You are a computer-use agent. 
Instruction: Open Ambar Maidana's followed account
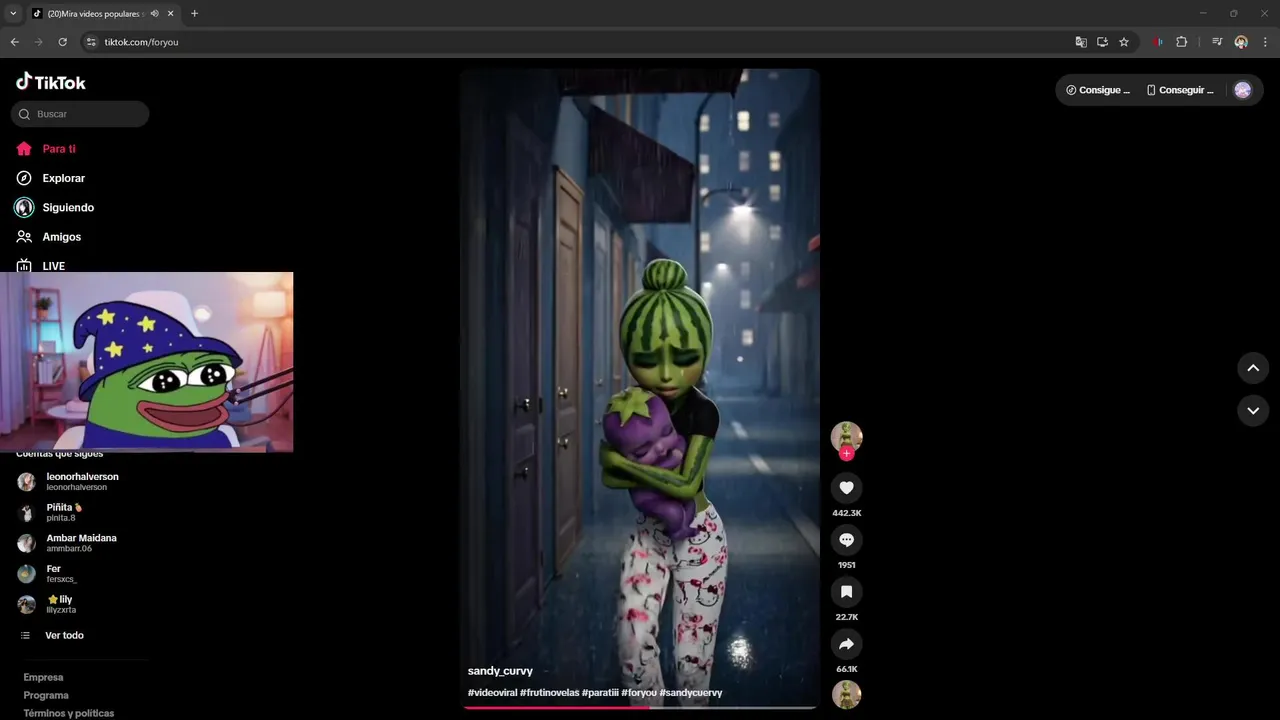pyautogui.click(x=80, y=543)
